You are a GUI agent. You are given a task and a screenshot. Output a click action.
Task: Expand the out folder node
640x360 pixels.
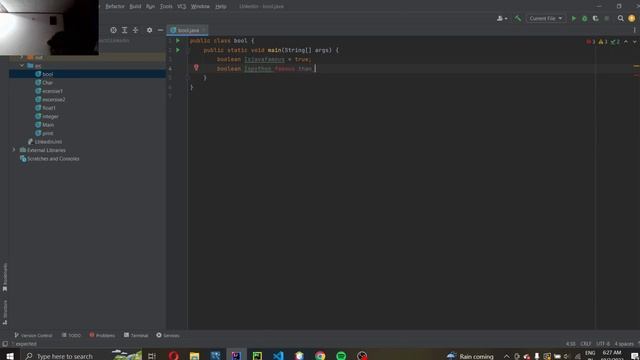22,57
